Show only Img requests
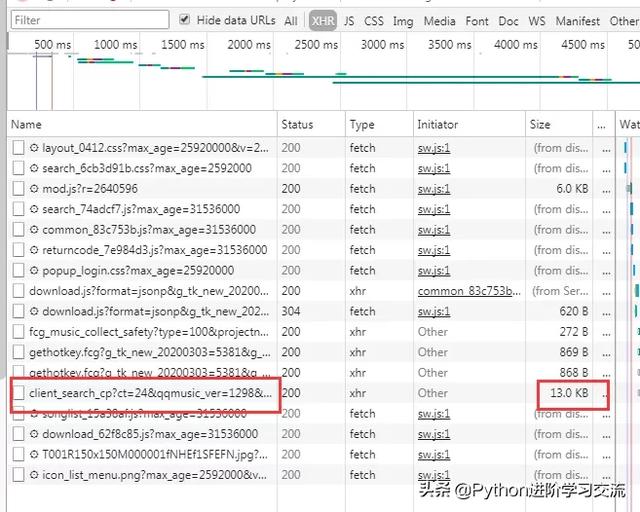This screenshot has width=640, height=512. pos(403,20)
